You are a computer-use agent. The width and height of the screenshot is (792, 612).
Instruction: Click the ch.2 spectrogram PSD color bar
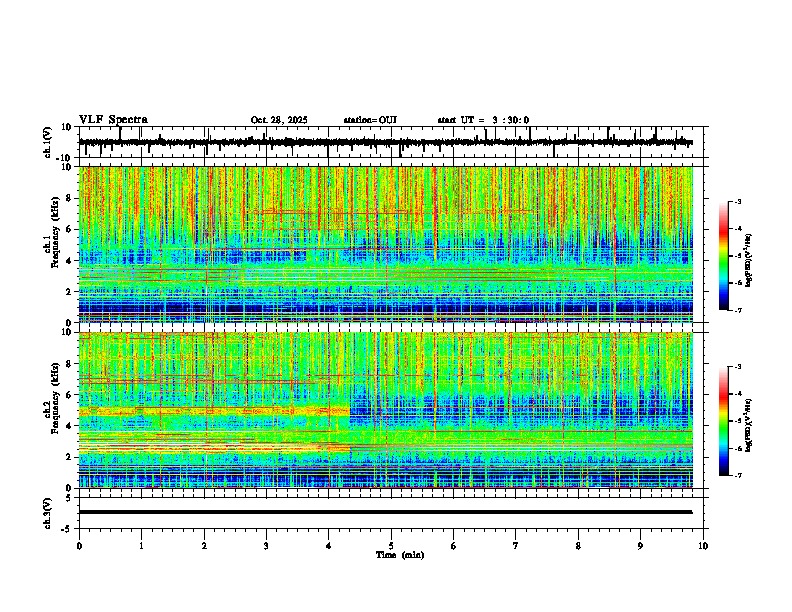pyautogui.click(x=724, y=421)
